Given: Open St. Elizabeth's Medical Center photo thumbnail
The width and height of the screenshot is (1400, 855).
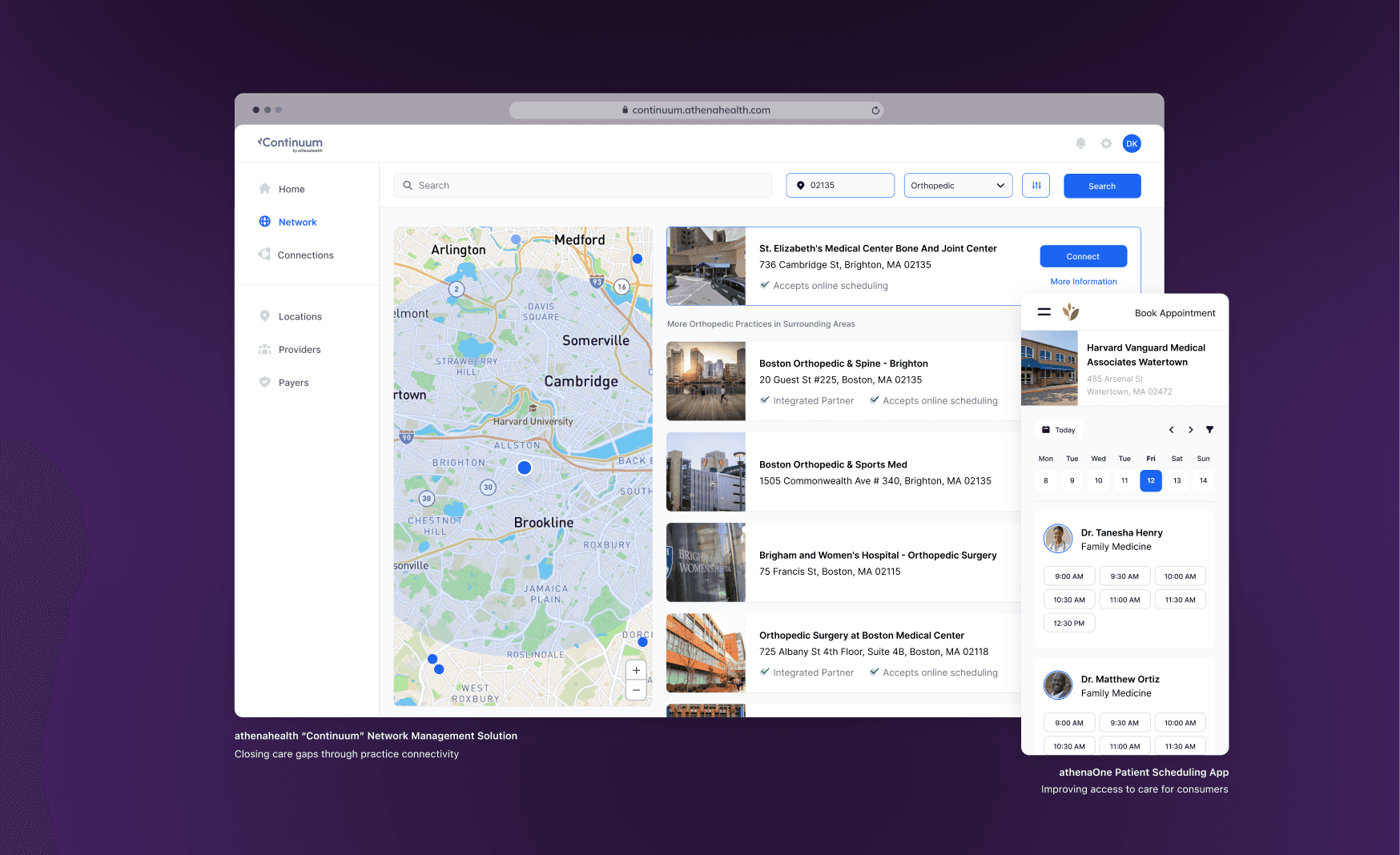Looking at the screenshot, I should tap(706, 266).
